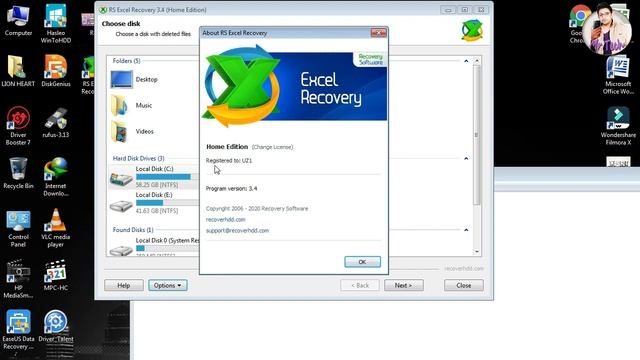640x360 pixels.
Task: Click the Home Edition label
Action: tap(227, 147)
